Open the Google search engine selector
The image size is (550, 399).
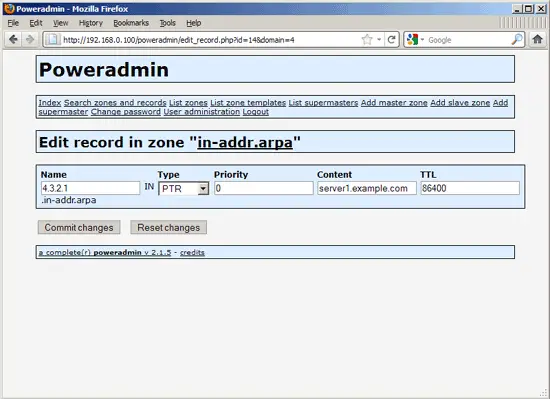tap(415, 40)
